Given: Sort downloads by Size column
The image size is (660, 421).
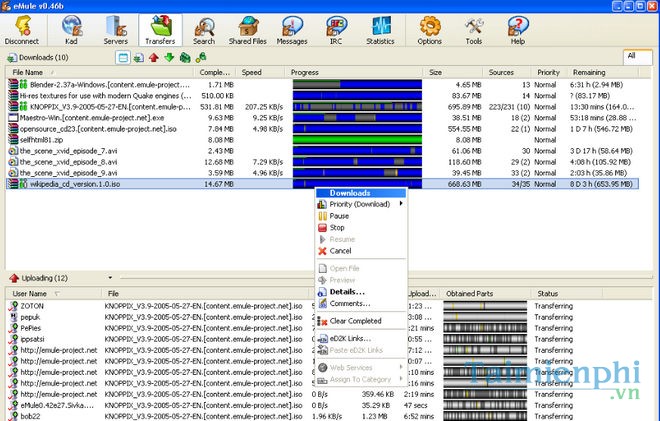Looking at the screenshot, I should point(453,72).
